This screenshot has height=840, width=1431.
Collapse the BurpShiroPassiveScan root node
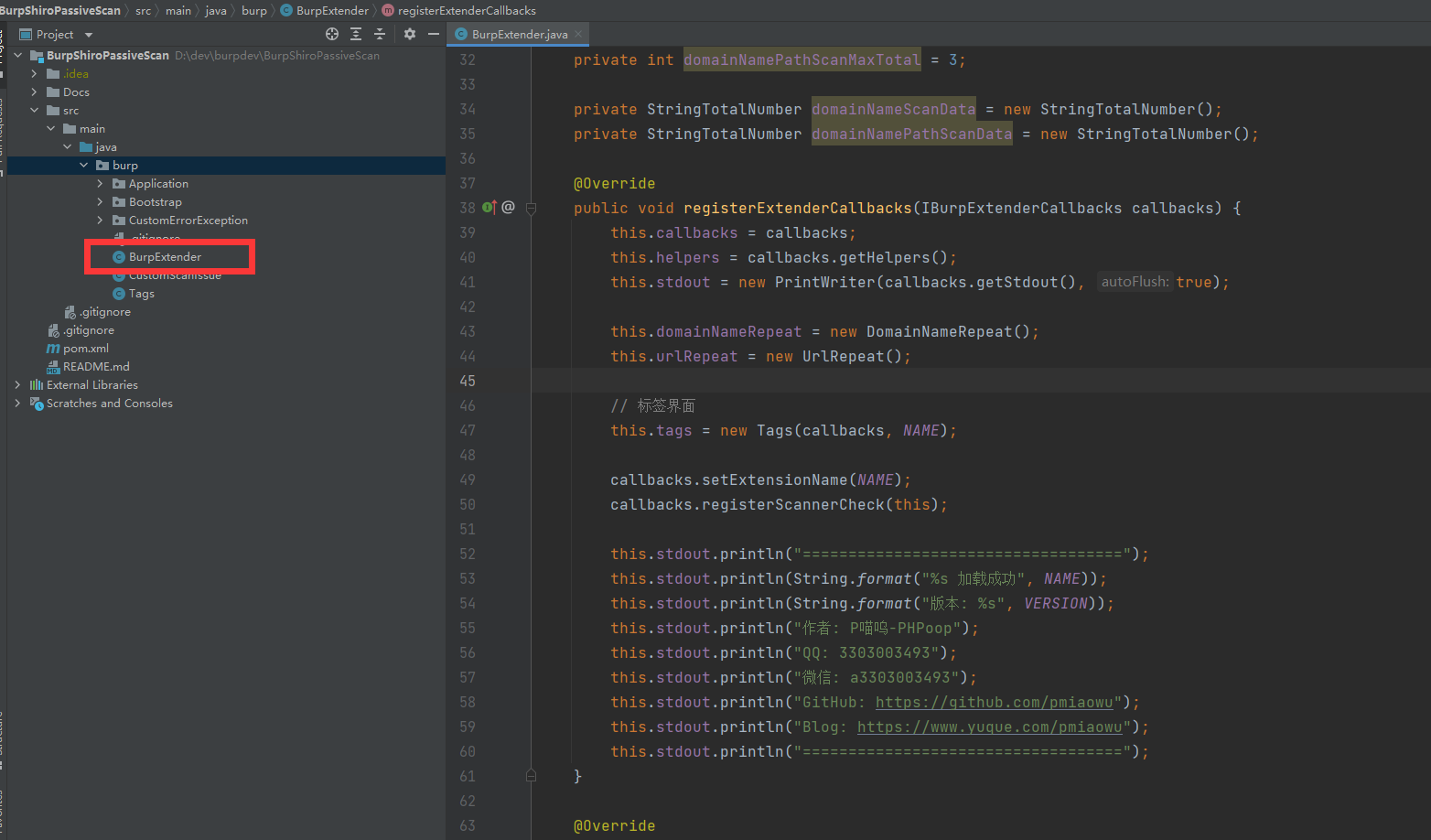pos(17,56)
